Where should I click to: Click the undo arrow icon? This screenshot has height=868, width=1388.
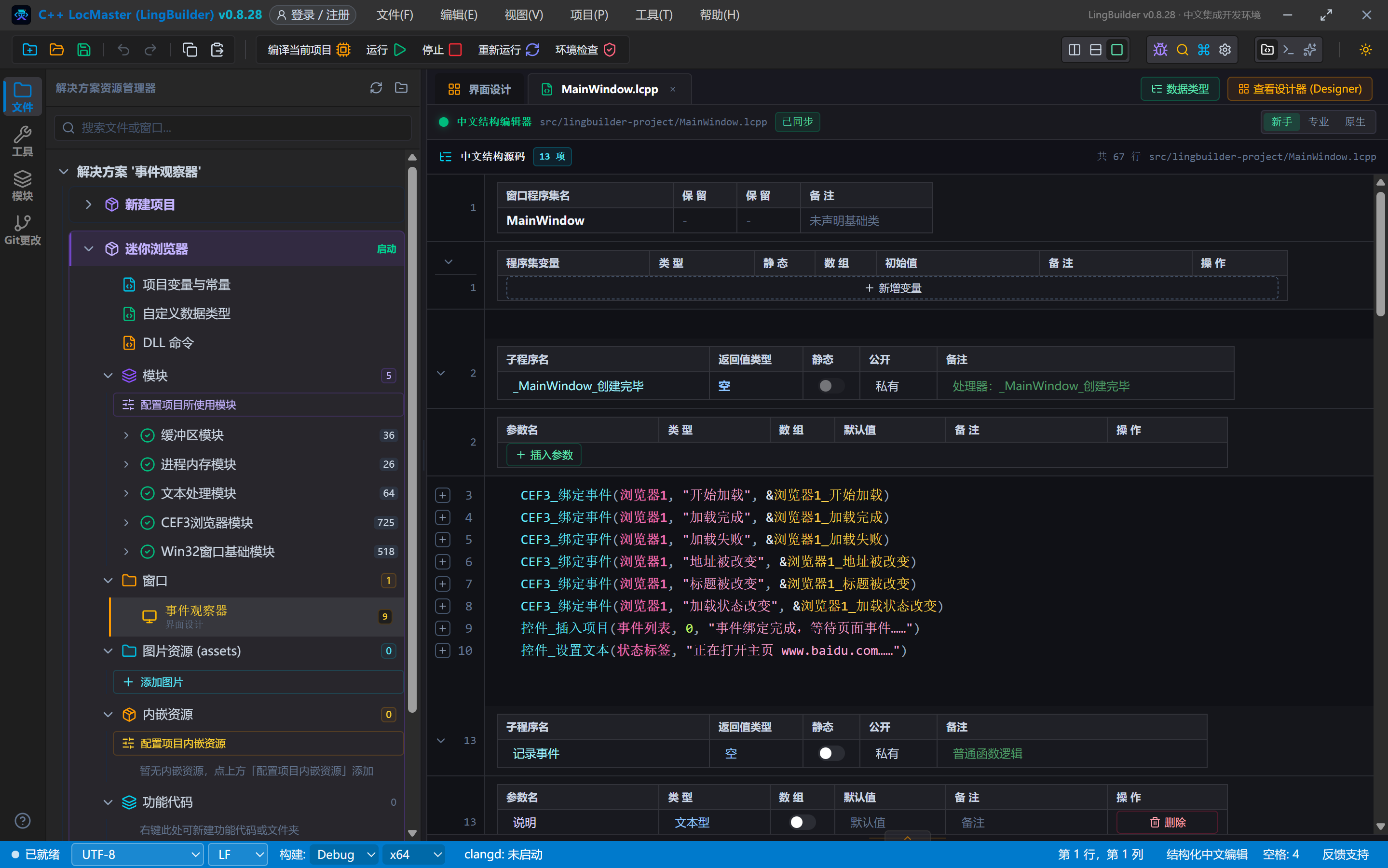pyautogui.click(x=123, y=50)
